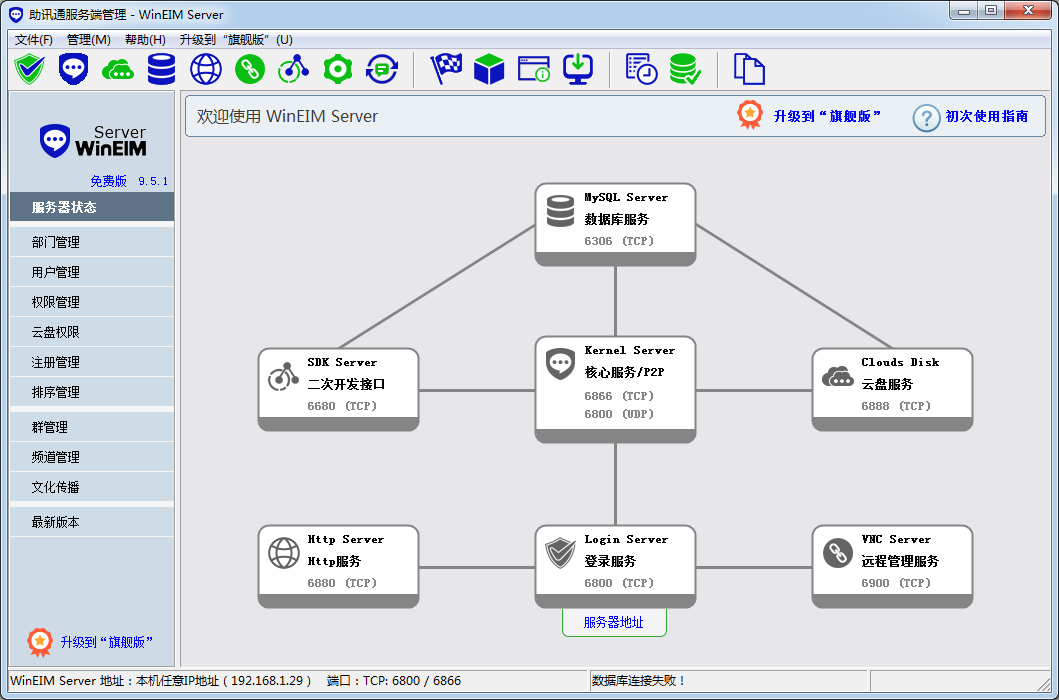
Task: Click the cloud icon on the Clouds Disk card
Action: pos(837,376)
